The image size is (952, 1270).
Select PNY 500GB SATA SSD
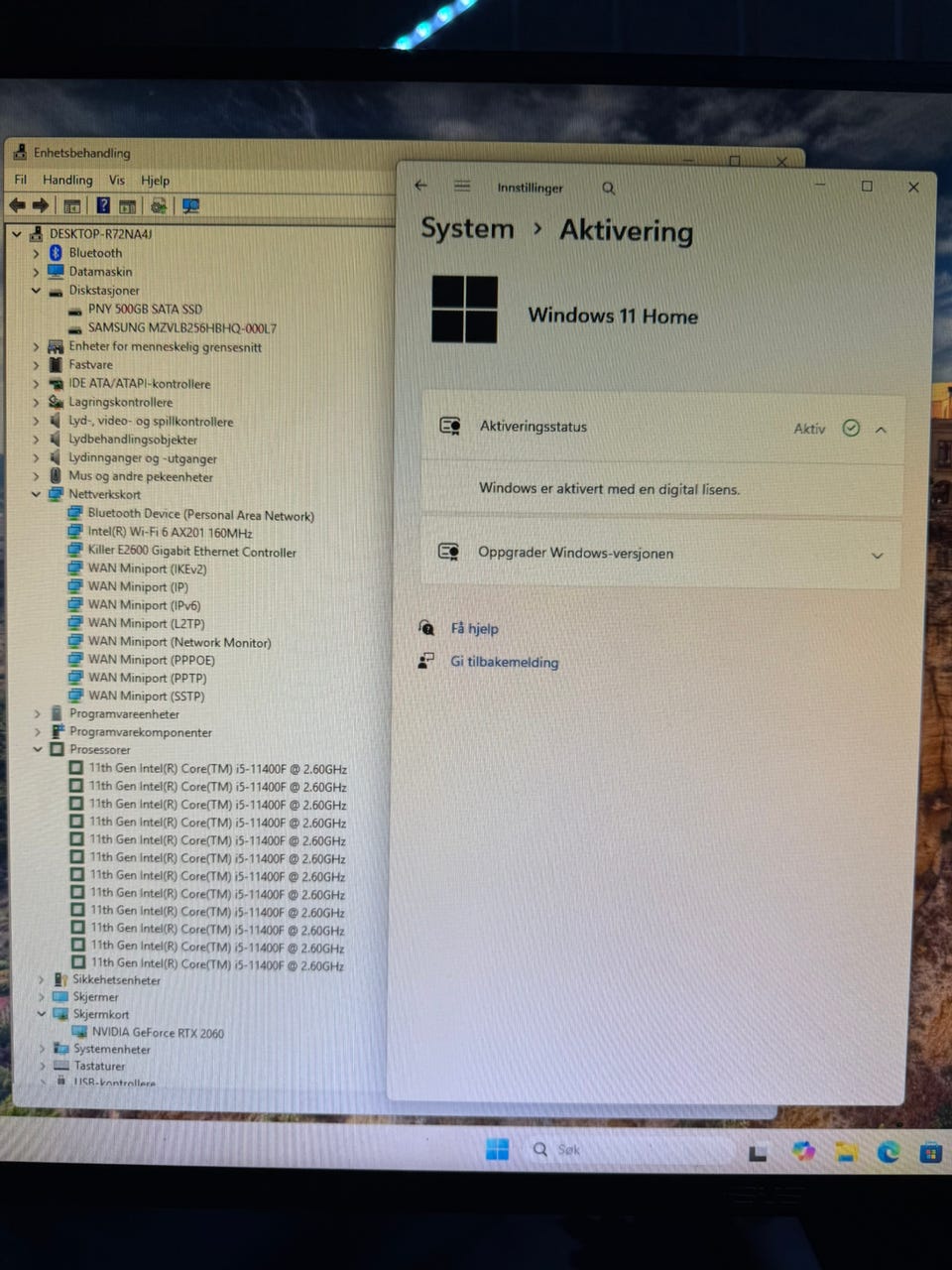[145, 309]
